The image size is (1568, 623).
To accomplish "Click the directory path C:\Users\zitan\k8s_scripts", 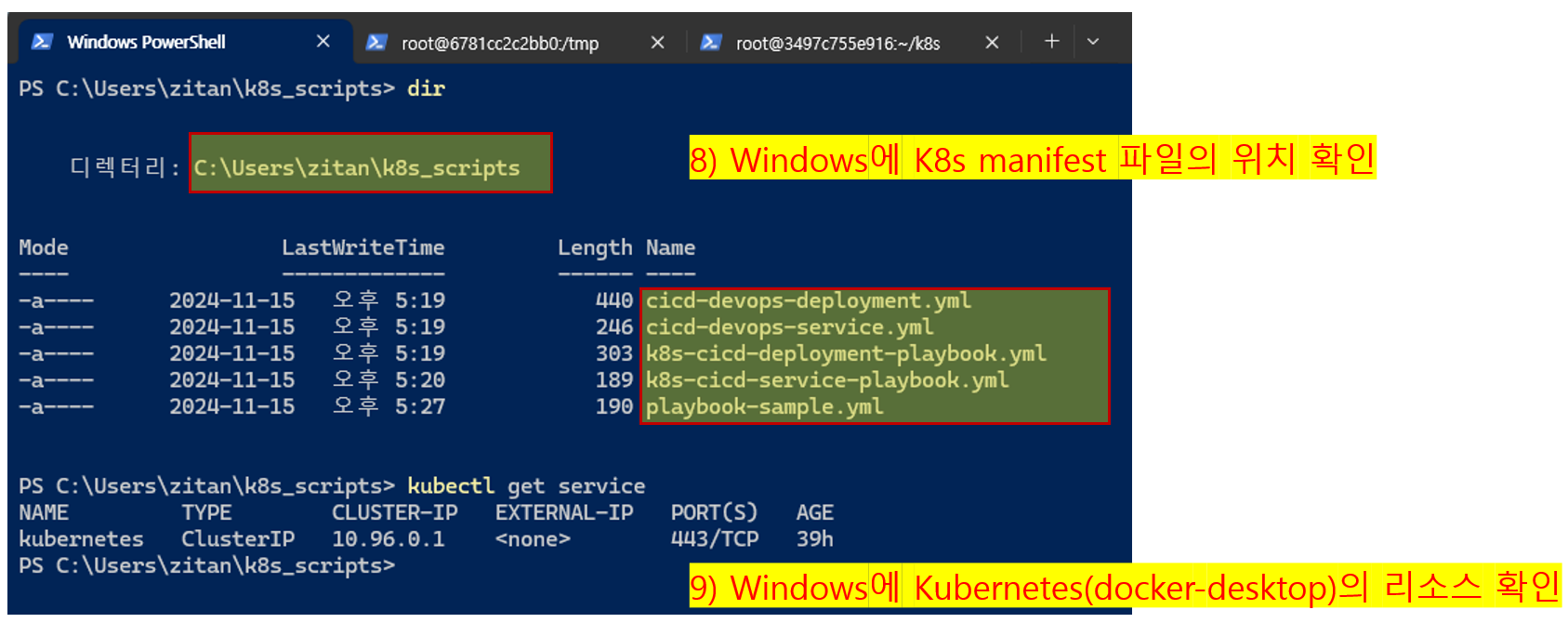I will click(357, 168).
